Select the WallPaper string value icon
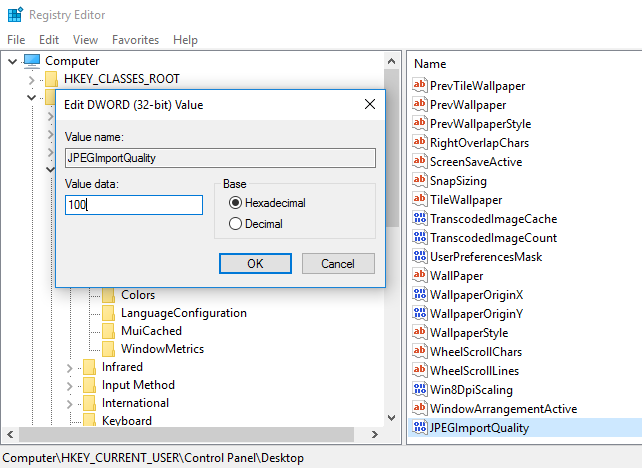642x468 pixels. pos(420,275)
